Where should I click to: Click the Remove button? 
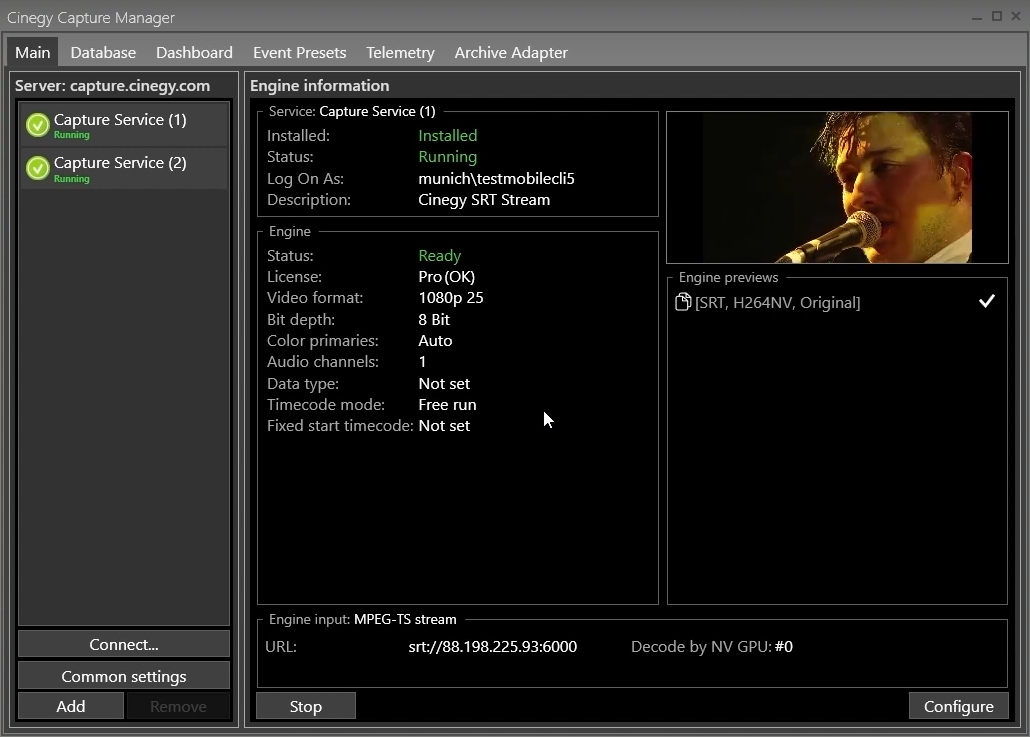(178, 706)
